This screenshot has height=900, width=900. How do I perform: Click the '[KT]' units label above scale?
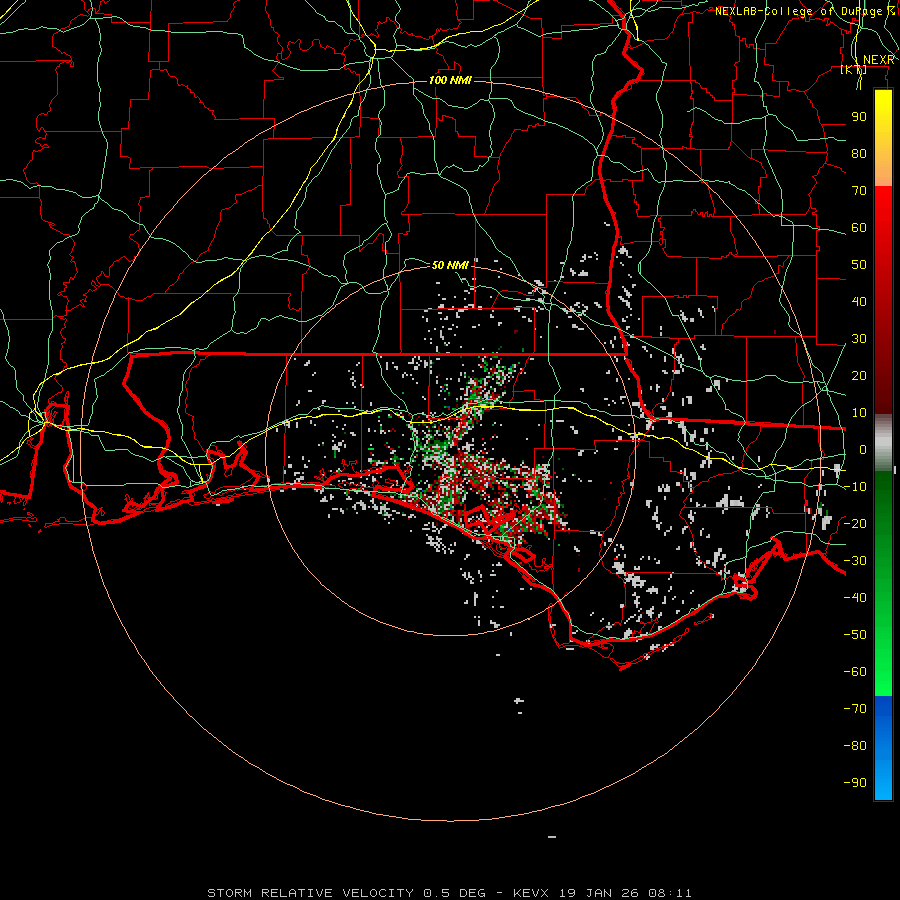[854, 70]
